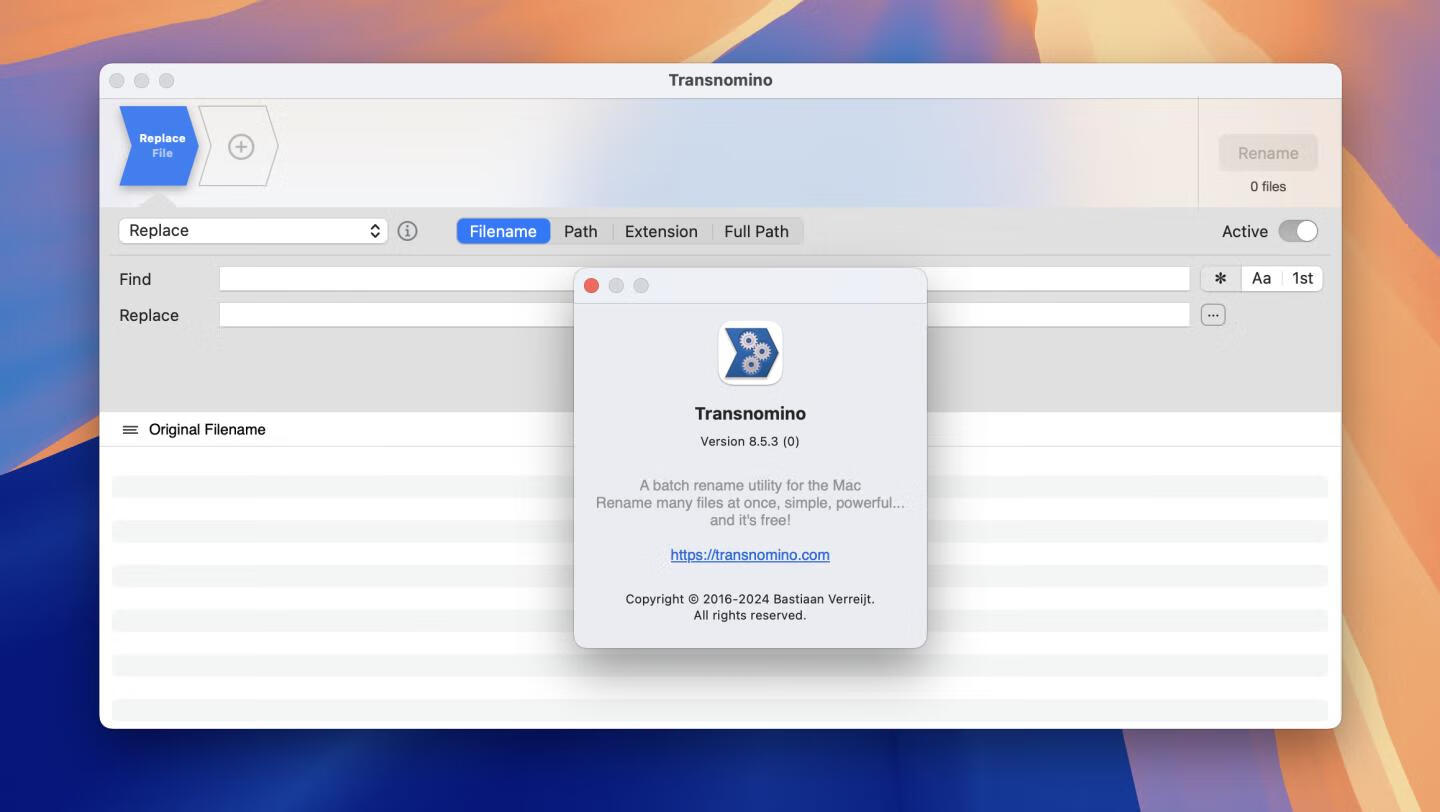Select the Filename tab

[x=503, y=231]
